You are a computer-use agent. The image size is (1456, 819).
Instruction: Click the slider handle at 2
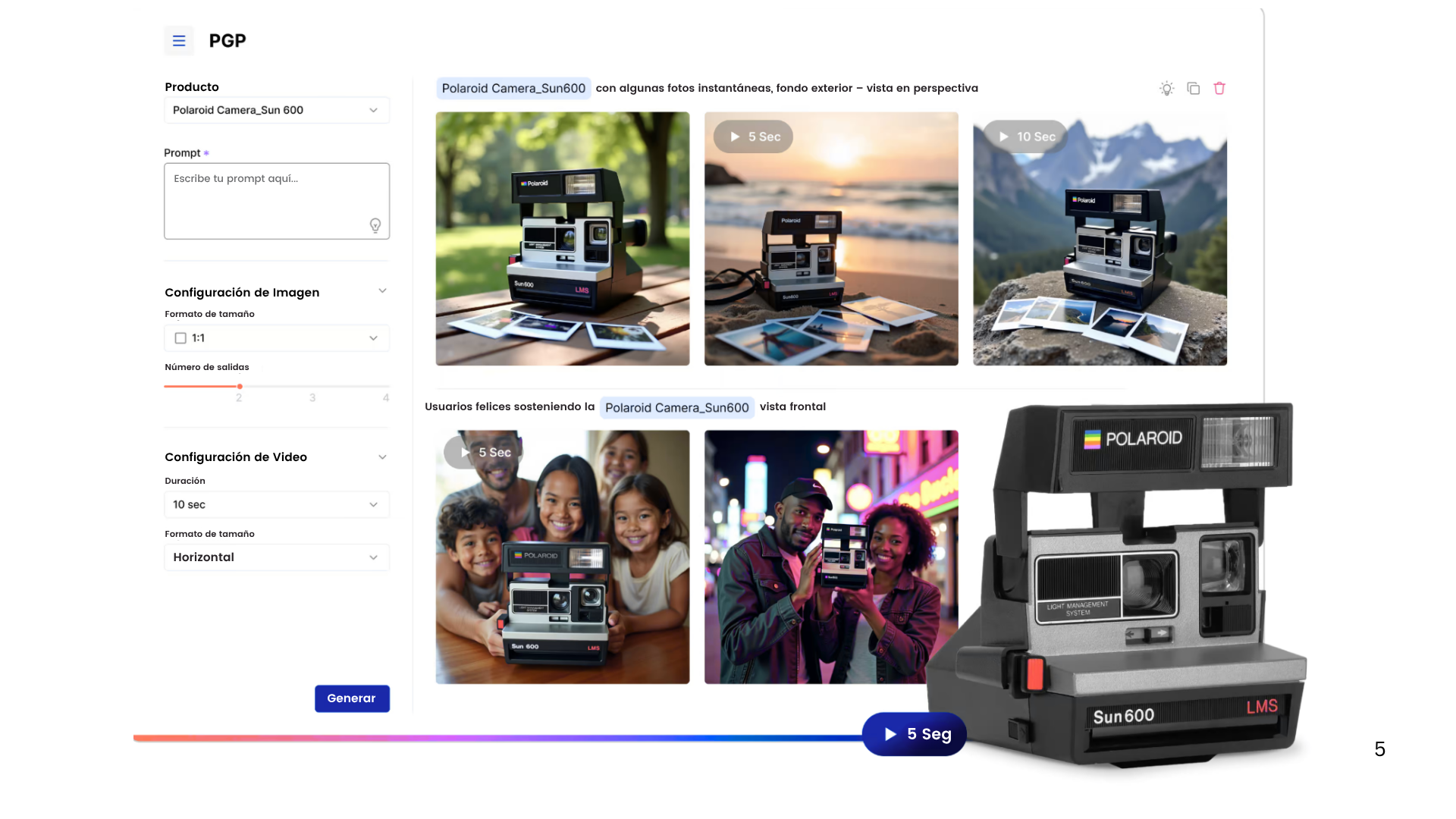240,387
